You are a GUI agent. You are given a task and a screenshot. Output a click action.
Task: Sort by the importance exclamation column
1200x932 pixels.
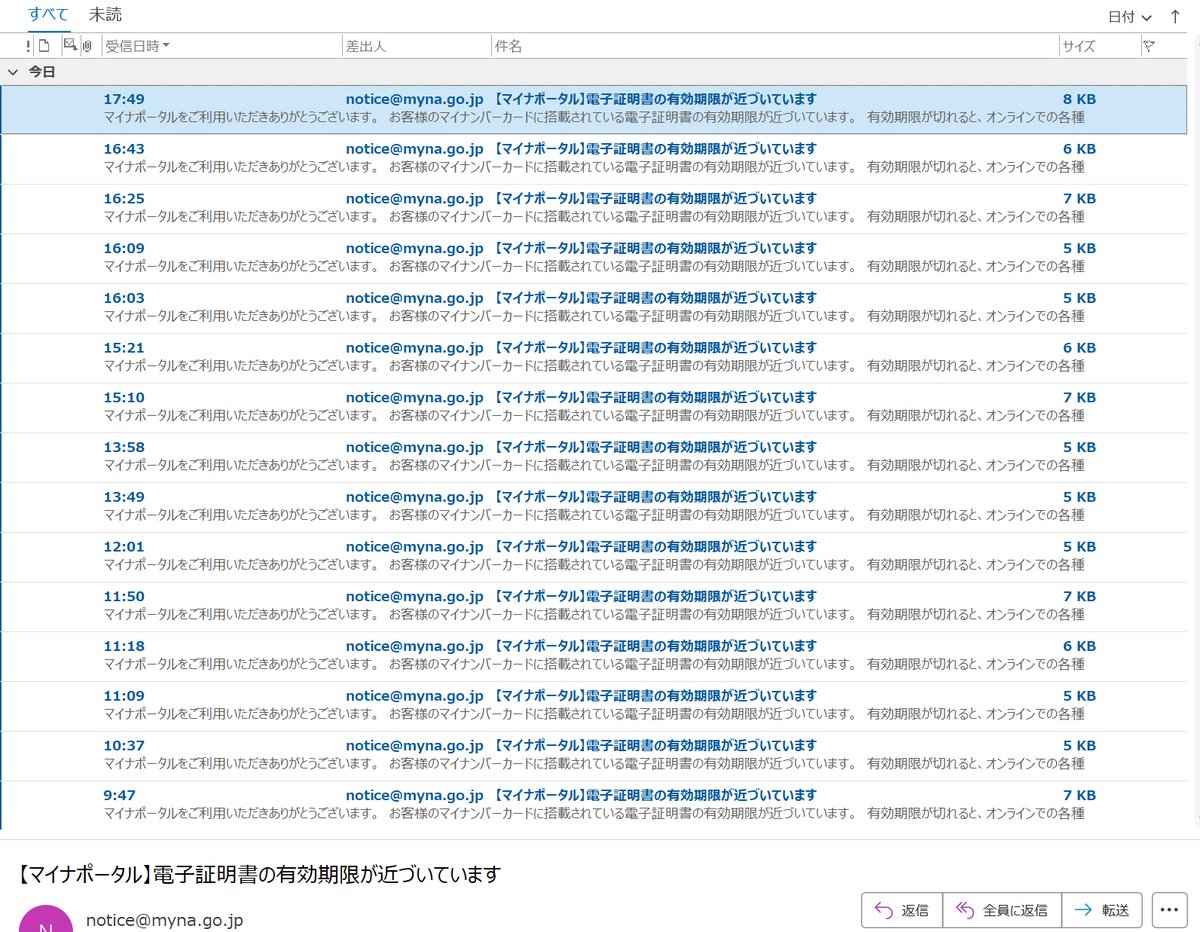pos(28,46)
